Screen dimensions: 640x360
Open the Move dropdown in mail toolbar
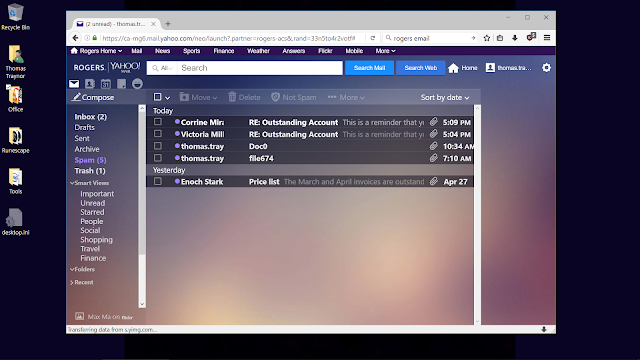(198, 97)
